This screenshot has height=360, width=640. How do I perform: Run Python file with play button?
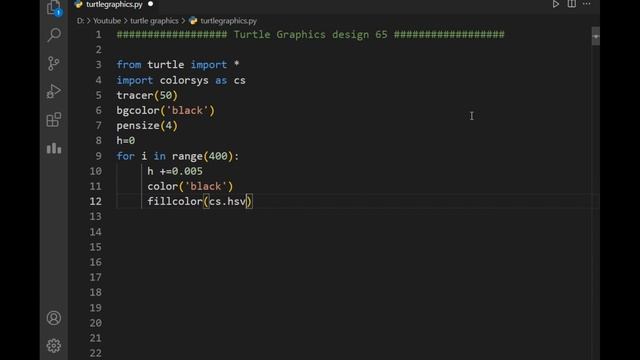pyautogui.click(x=556, y=4)
